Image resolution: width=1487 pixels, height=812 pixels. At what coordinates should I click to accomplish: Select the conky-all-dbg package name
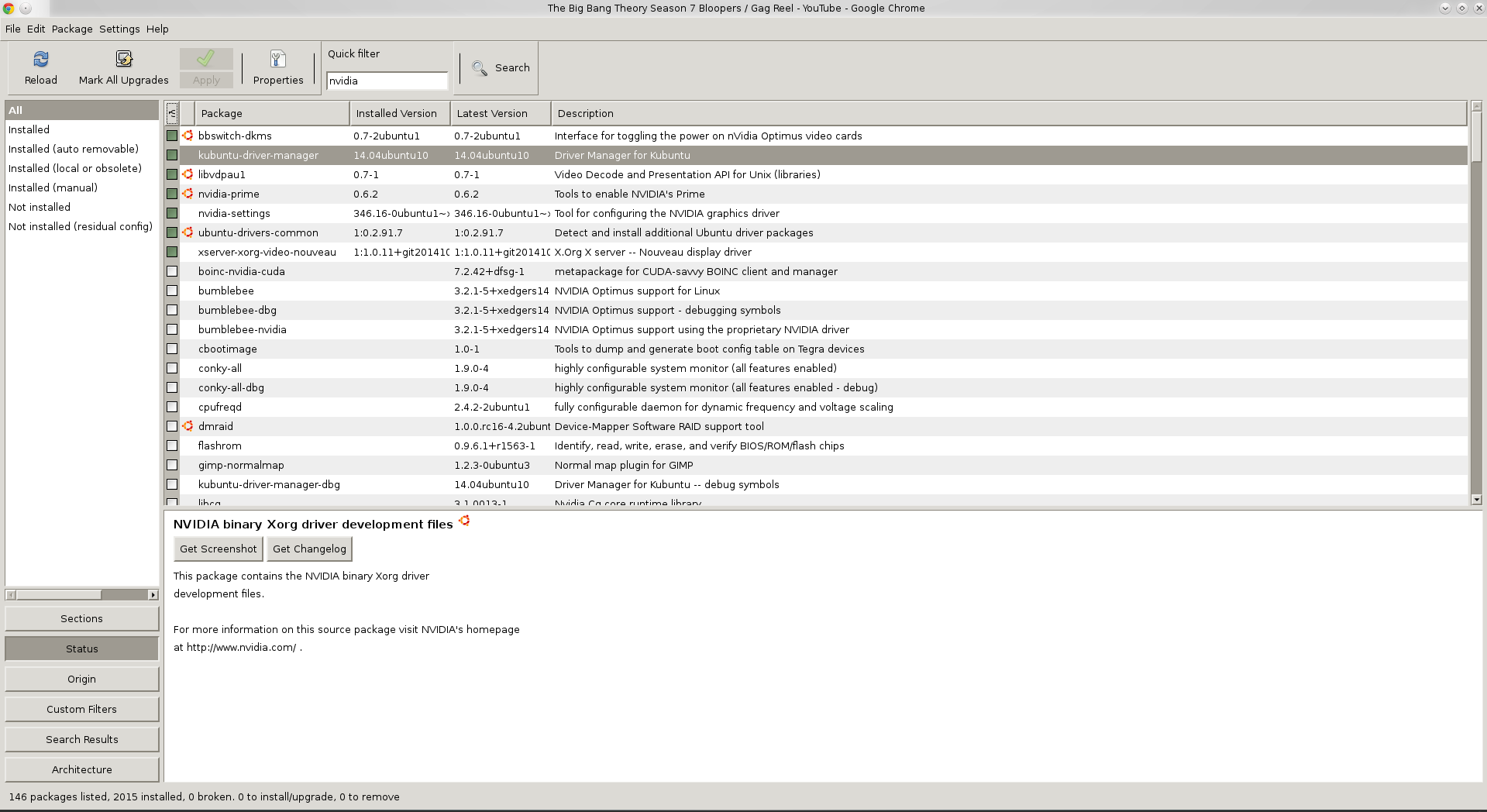[x=231, y=387]
